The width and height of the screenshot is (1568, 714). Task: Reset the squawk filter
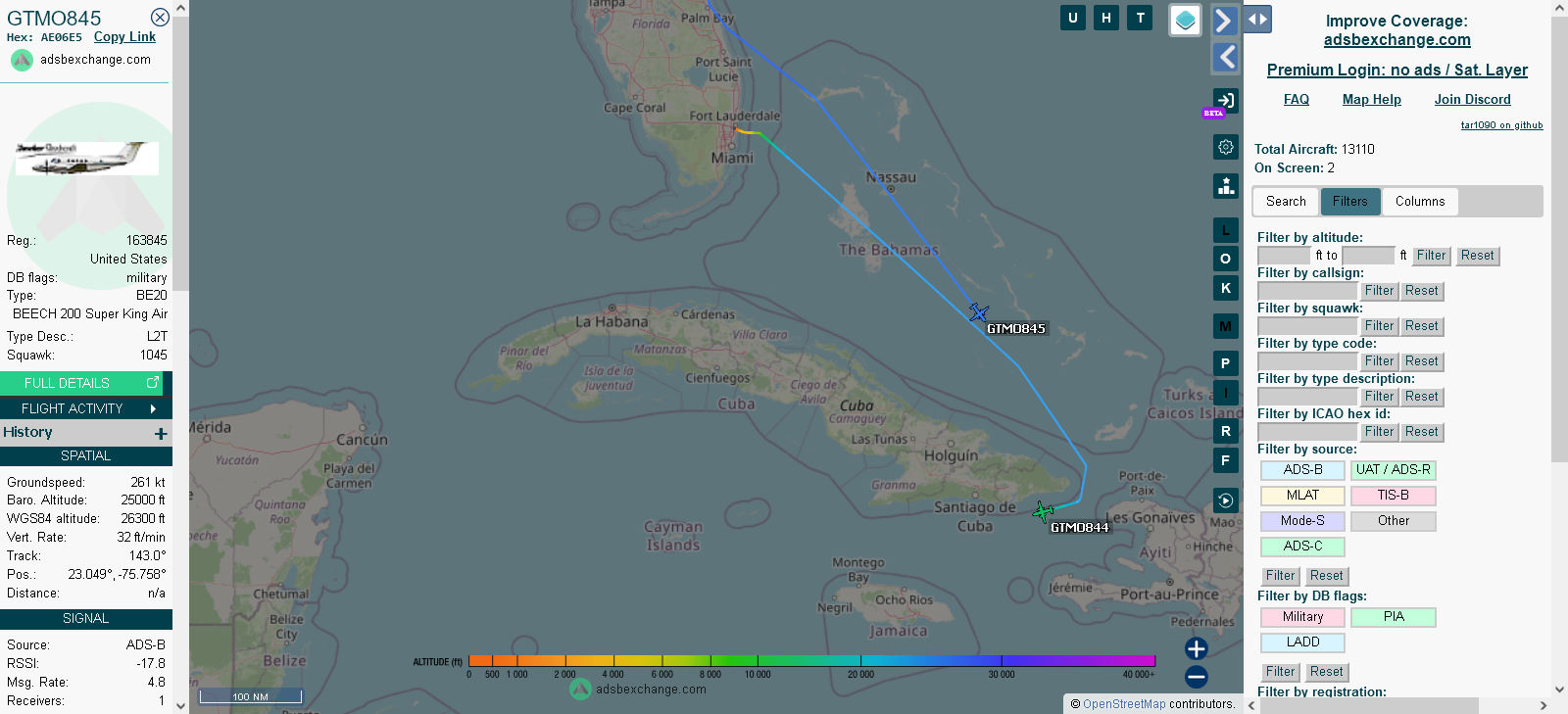[1422, 326]
